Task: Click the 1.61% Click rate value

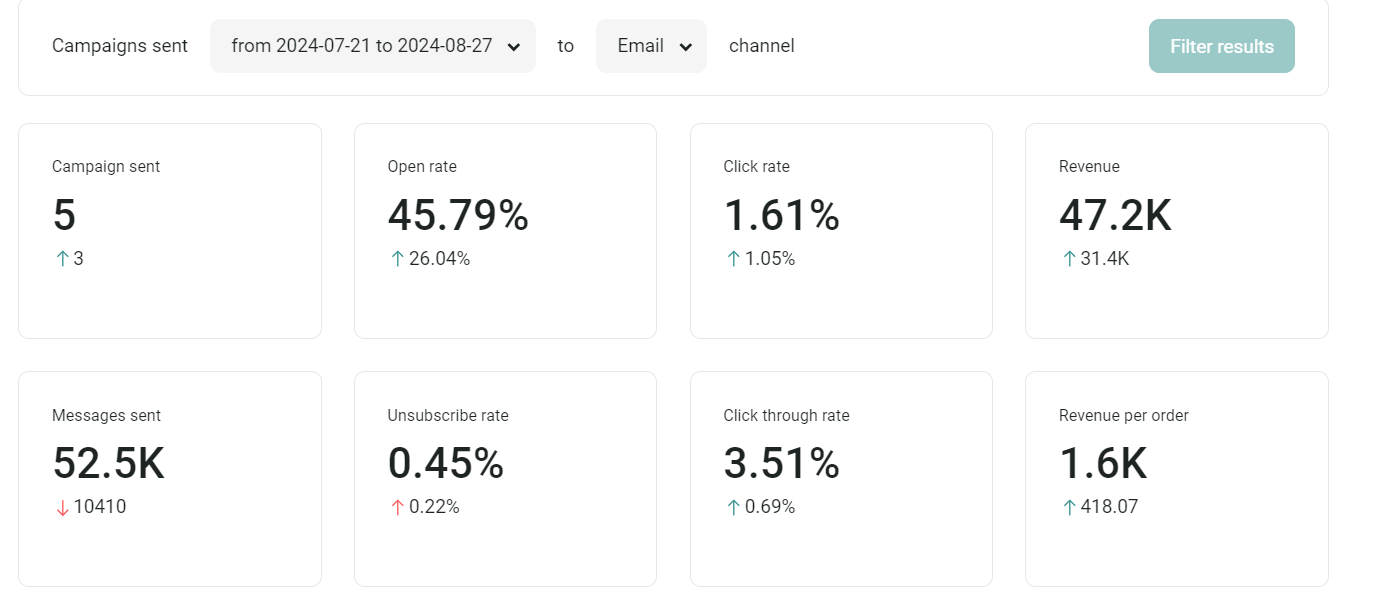Action: click(x=781, y=216)
